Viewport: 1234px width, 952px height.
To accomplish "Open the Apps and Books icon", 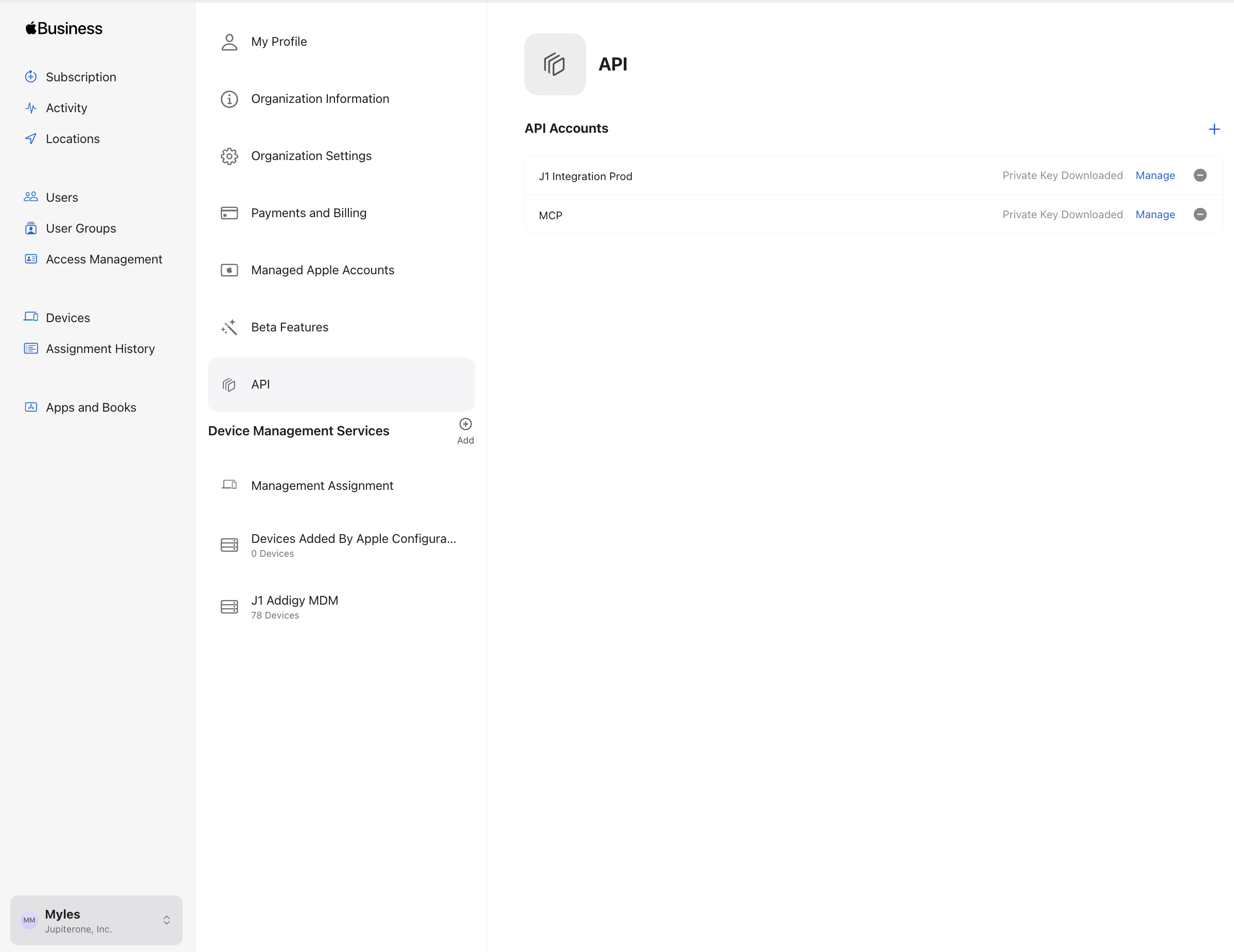I will tap(31, 407).
